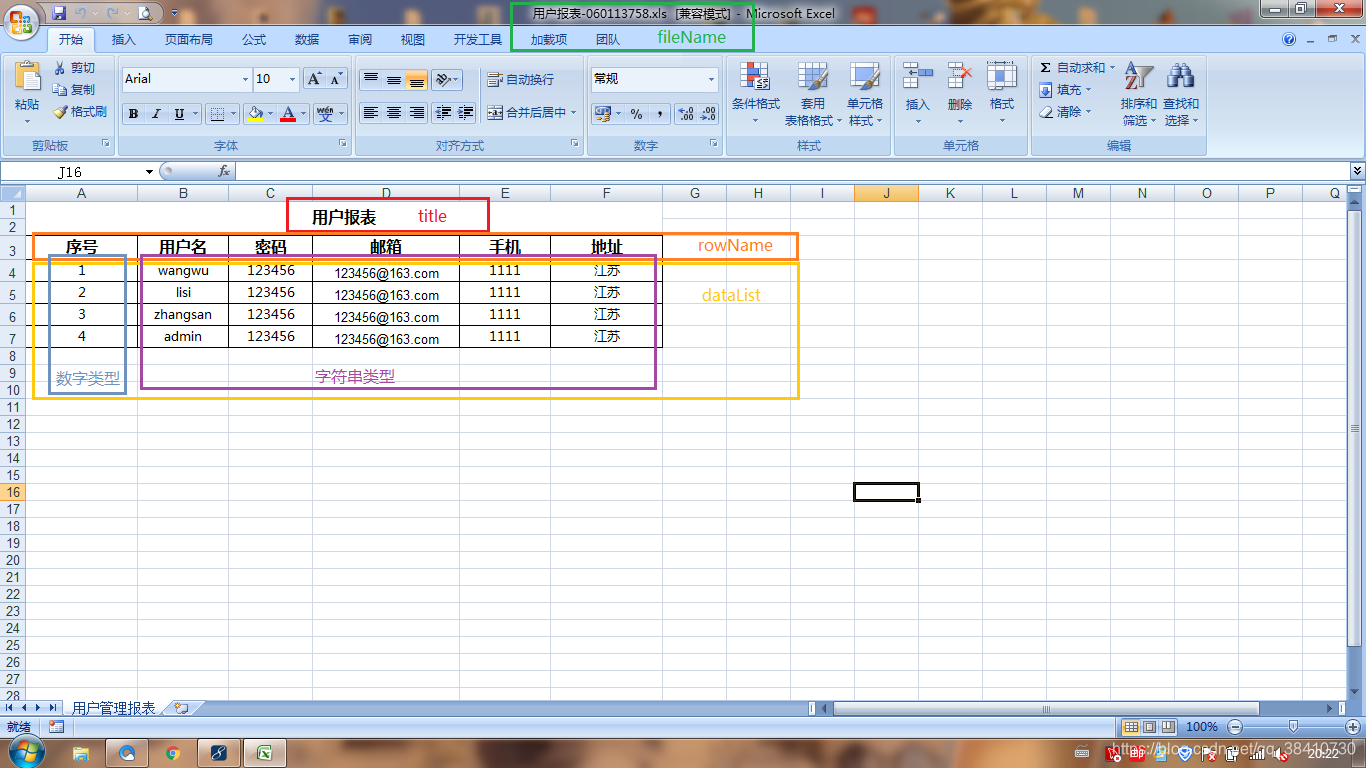This screenshot has width=1366, height=768.
Task: Click the Paste button
Action: (x=27, y=90)
